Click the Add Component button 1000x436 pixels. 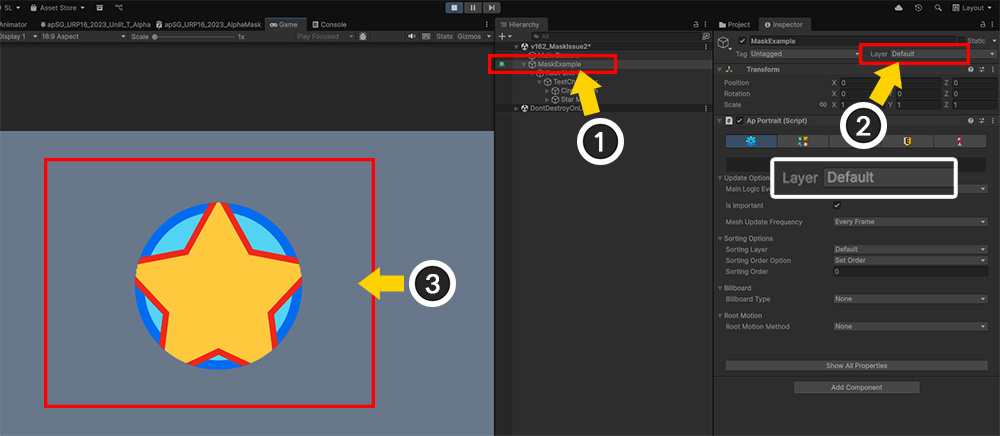coord(856,387)
